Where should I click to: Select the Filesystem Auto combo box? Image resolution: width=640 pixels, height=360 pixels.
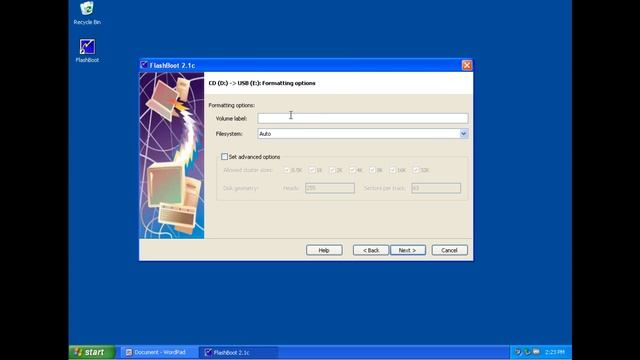(x=362, y=133)
